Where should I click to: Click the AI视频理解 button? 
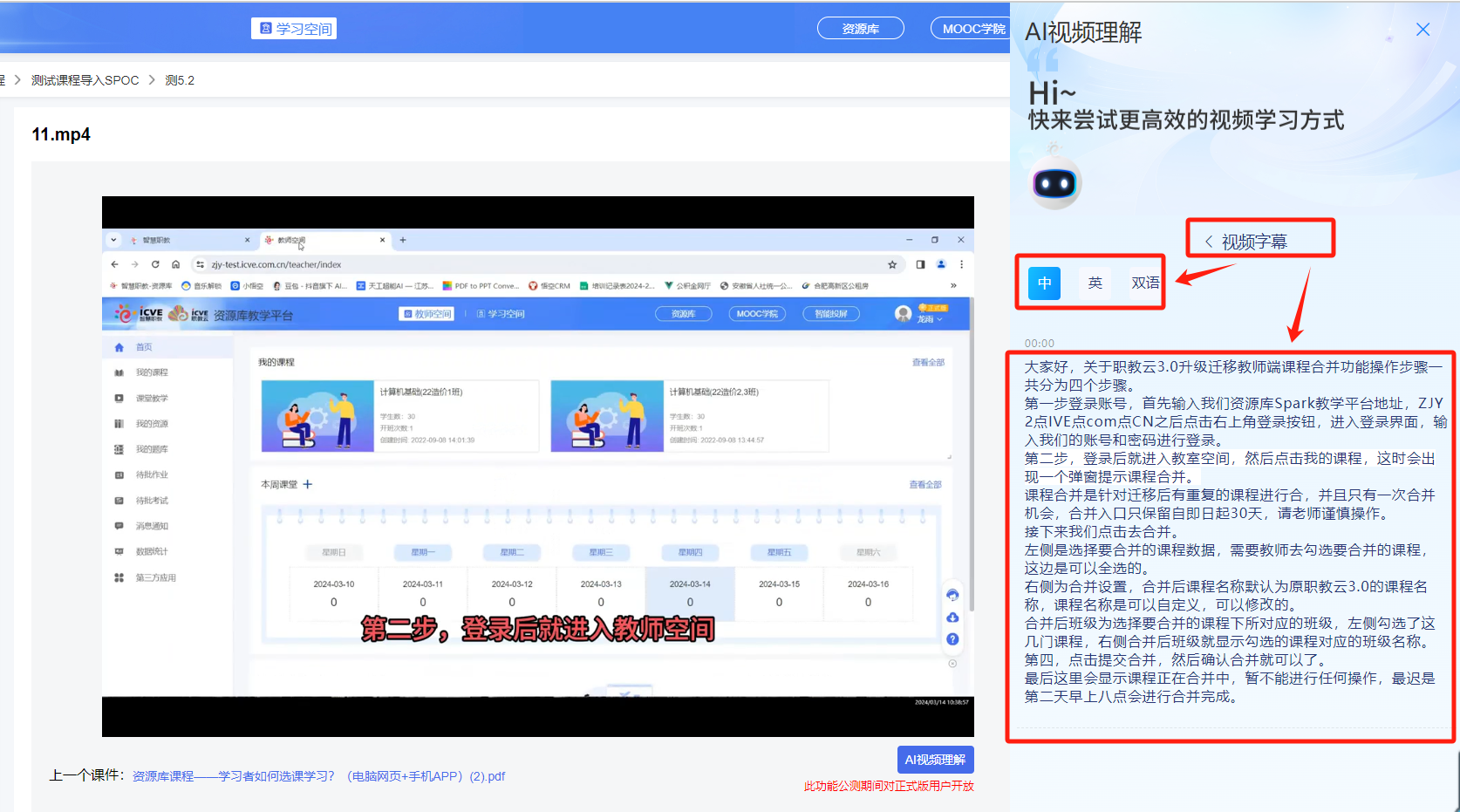pyautogui.click(x=936, y=759)
